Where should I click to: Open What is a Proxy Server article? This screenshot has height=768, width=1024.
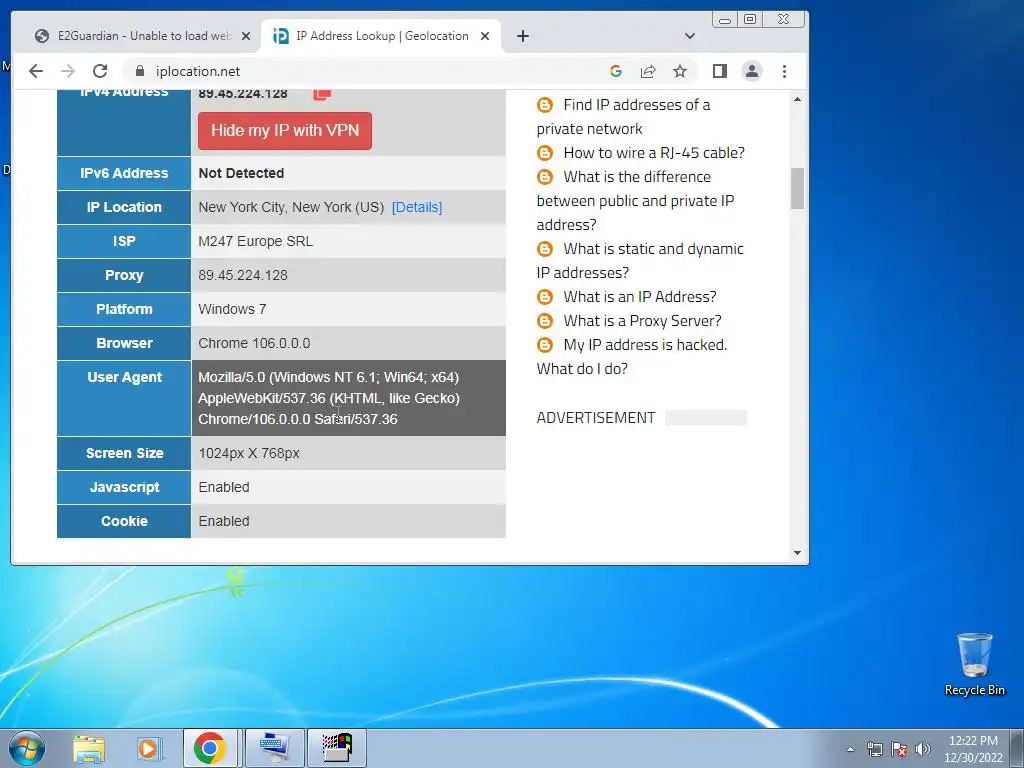pos(642,321)
